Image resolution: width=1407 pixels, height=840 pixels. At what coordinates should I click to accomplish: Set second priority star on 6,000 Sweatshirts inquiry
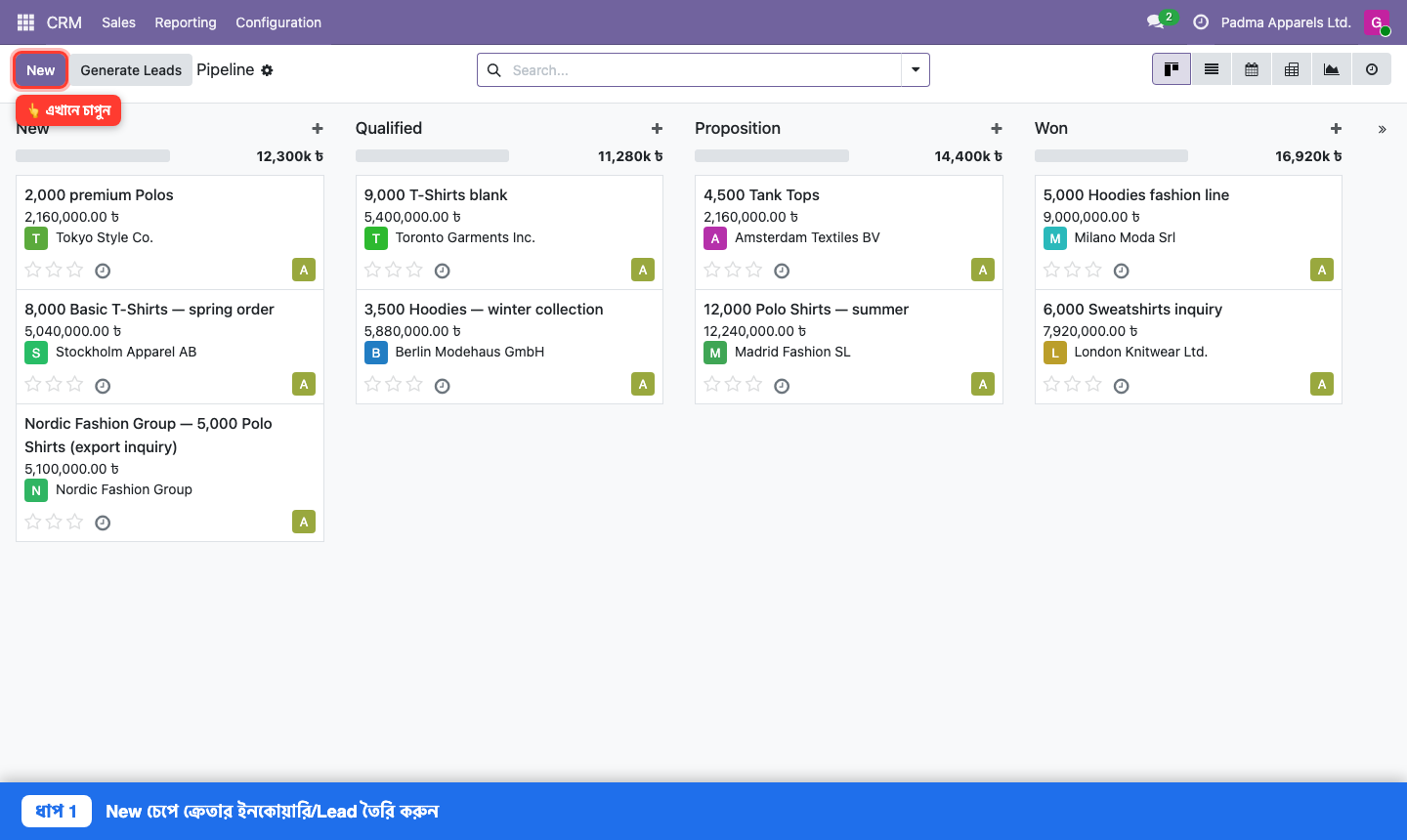point(1073,384)
